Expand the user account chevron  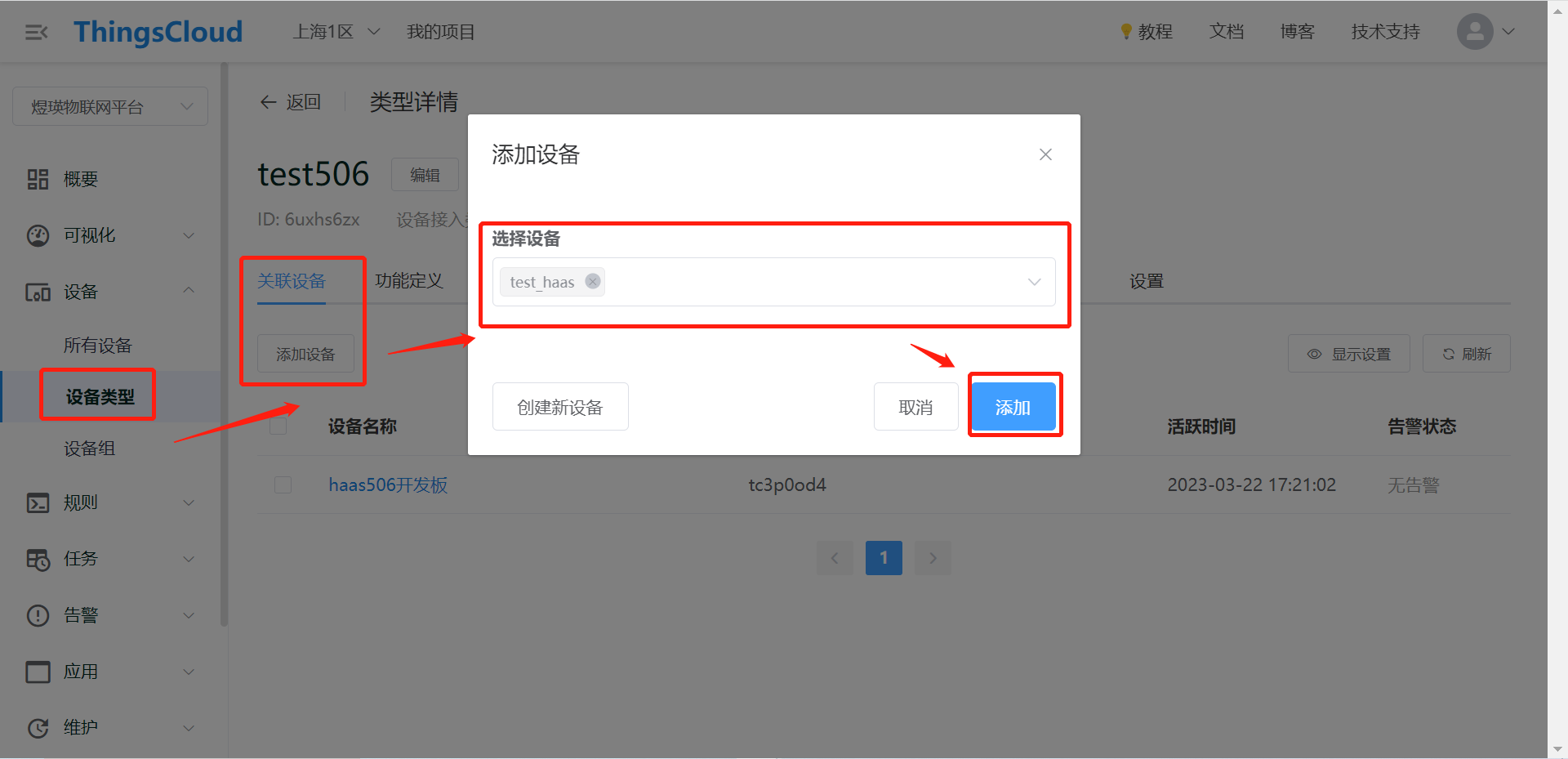coord(1508,32)
